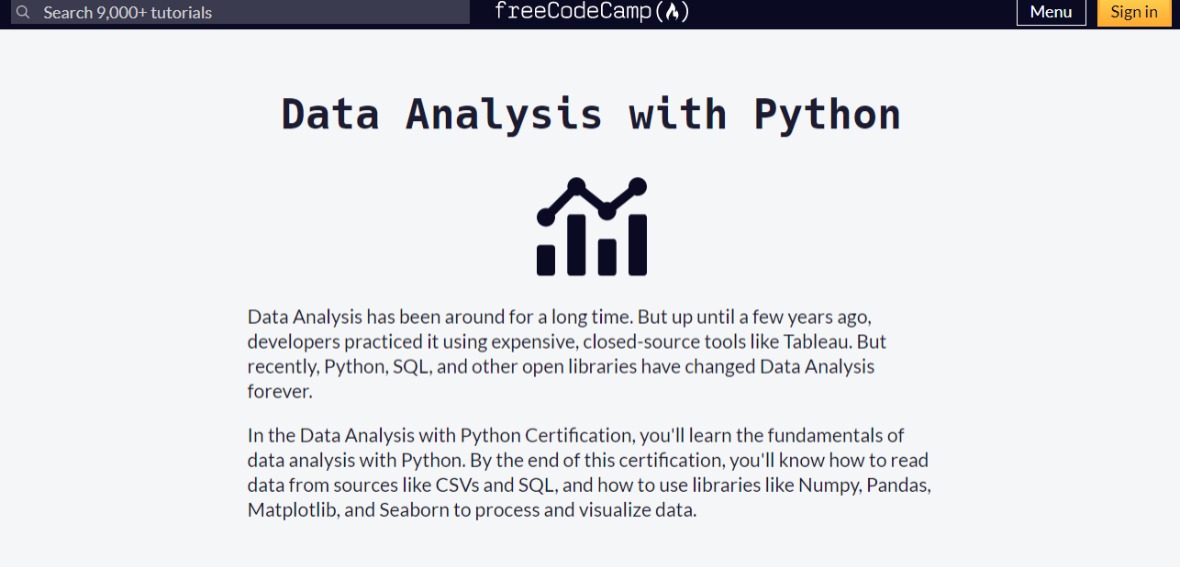Click the rightmost bar of chart icon

637,245
